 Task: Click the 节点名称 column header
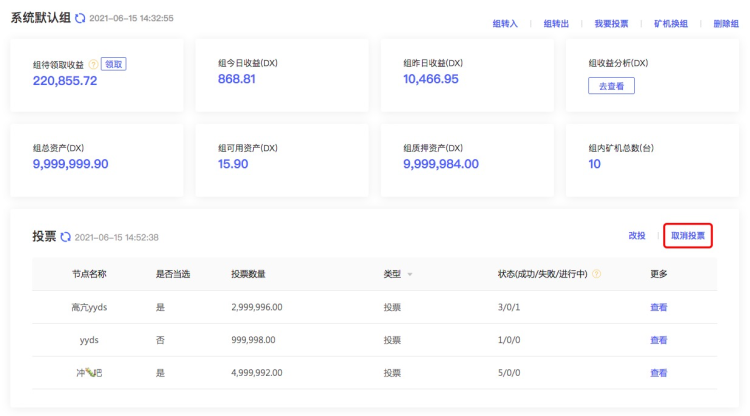coord(89,274)
